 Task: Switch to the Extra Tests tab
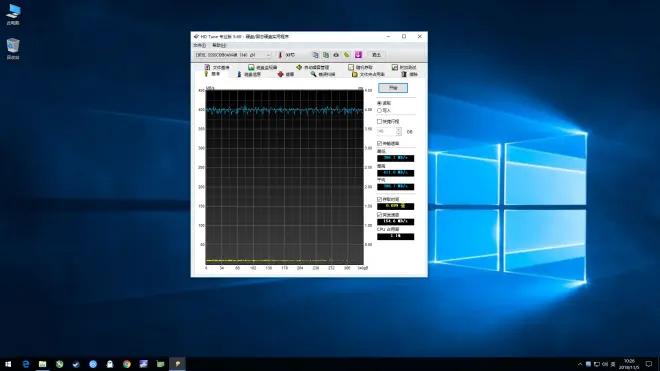404,67
